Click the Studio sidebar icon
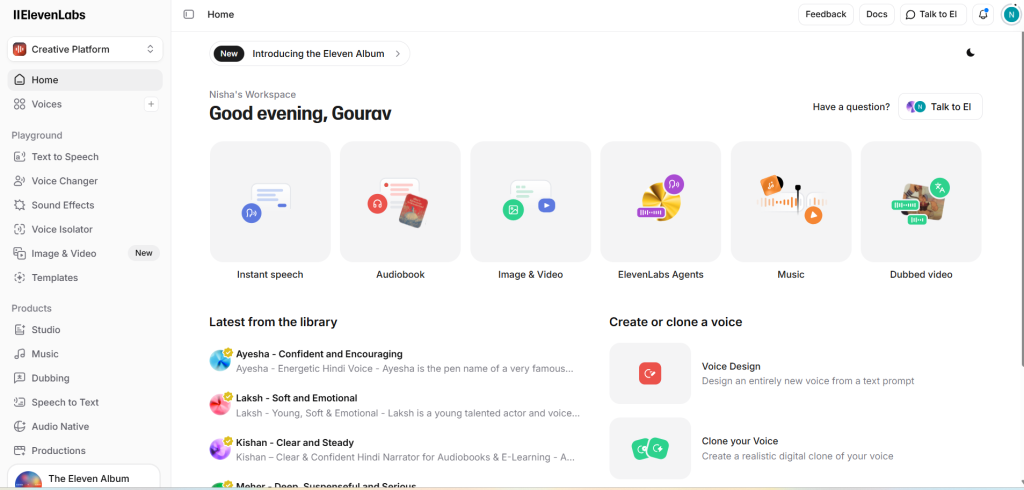This screenshot has width=1024, height=490. coord(20,330)
